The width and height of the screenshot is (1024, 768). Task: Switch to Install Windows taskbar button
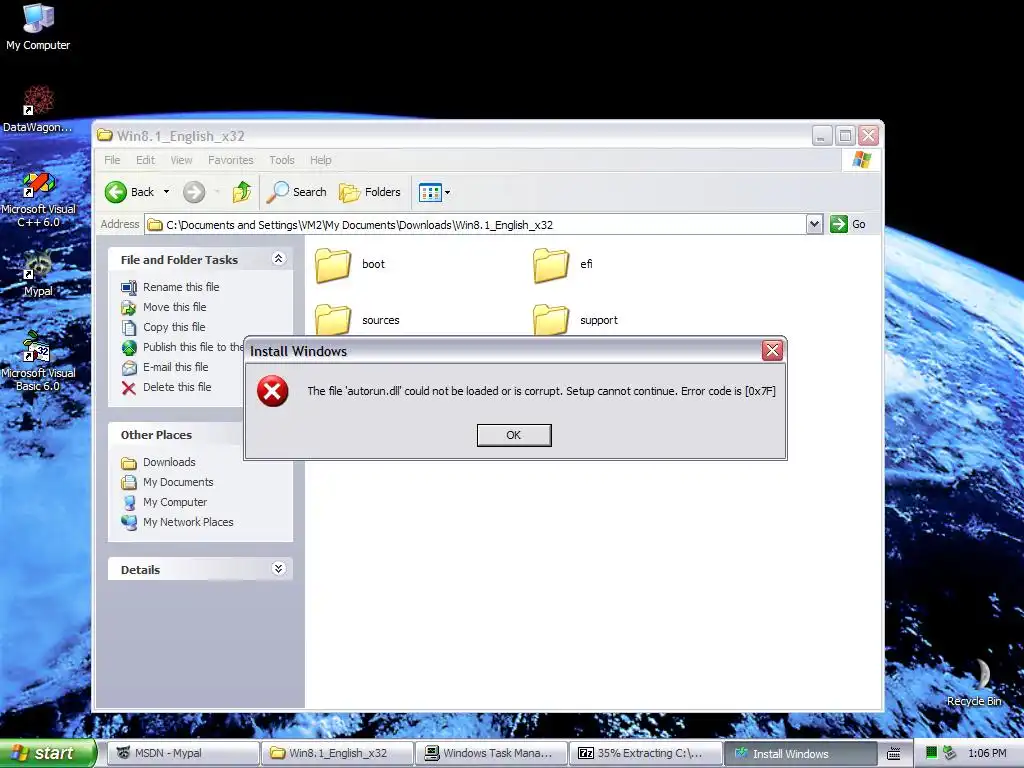tap(800, 753)
